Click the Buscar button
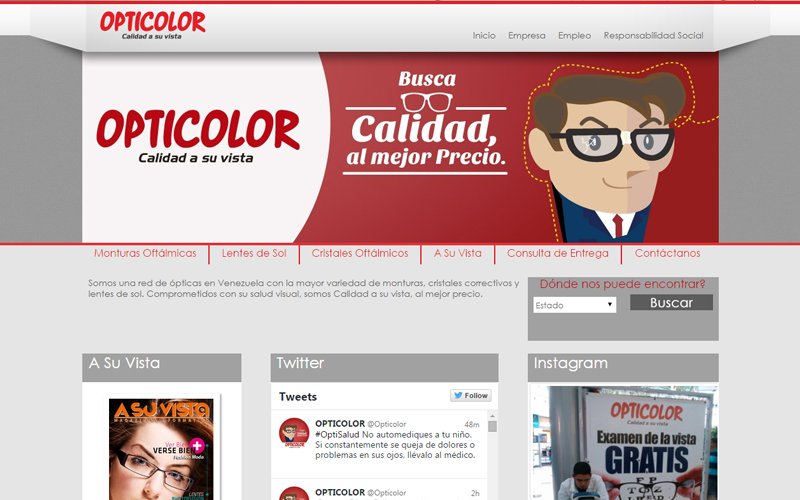This screenshot has width=800, height=500. (671, 303)
